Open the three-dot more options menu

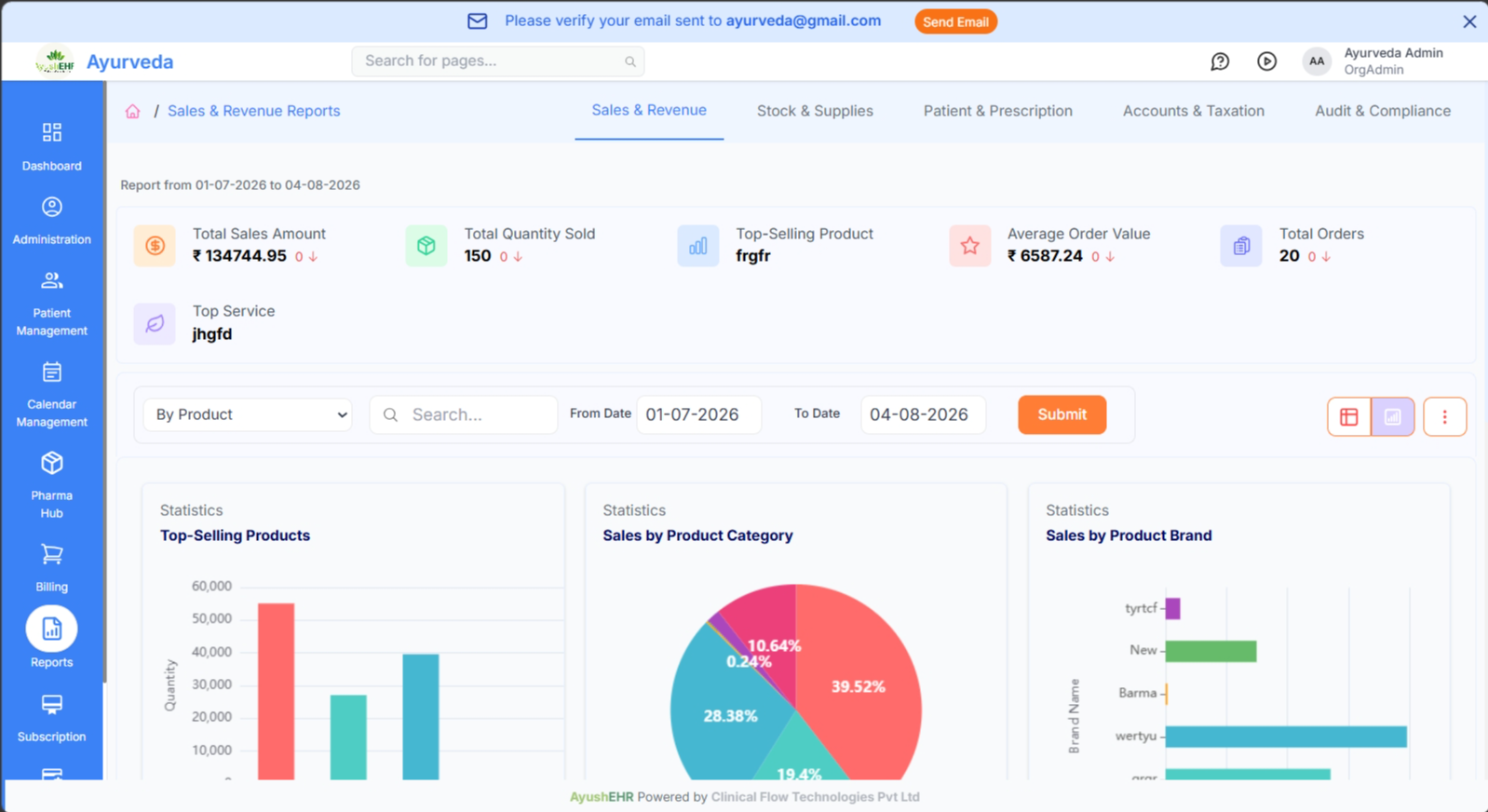click(x=1445, y=416)
